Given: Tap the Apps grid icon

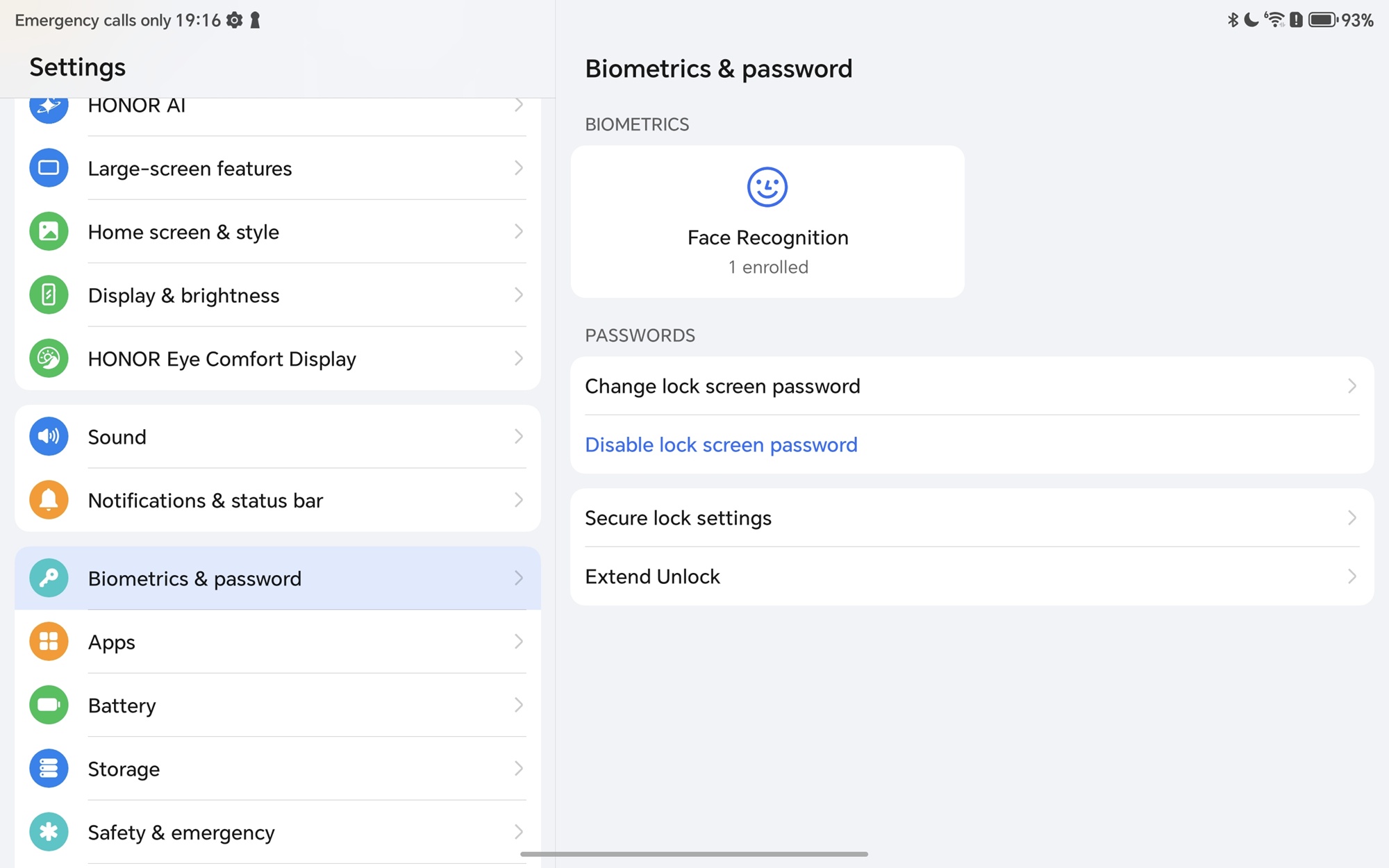Looking at the screenshot, I should click(x=49, y=642).
